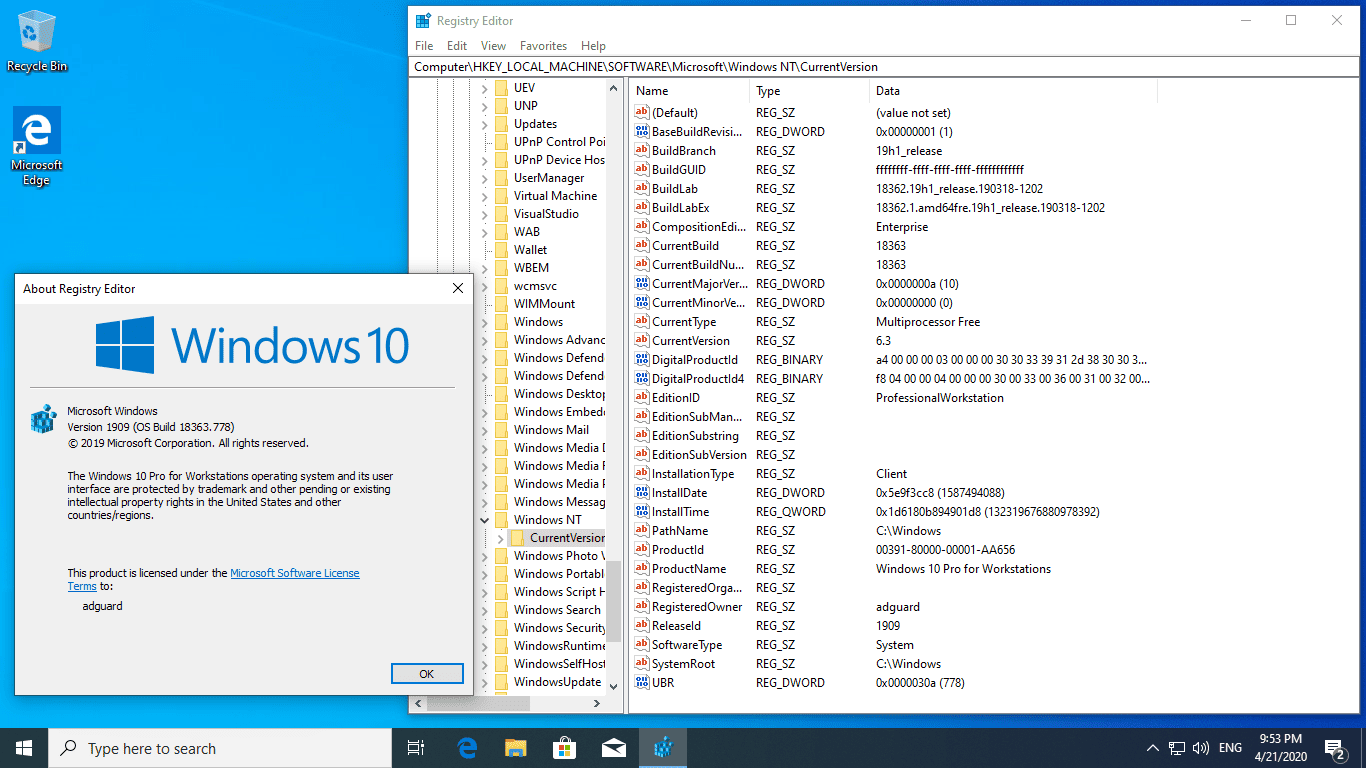
Task: Click the icon beside InstallTime value
Action: point(642,512)
